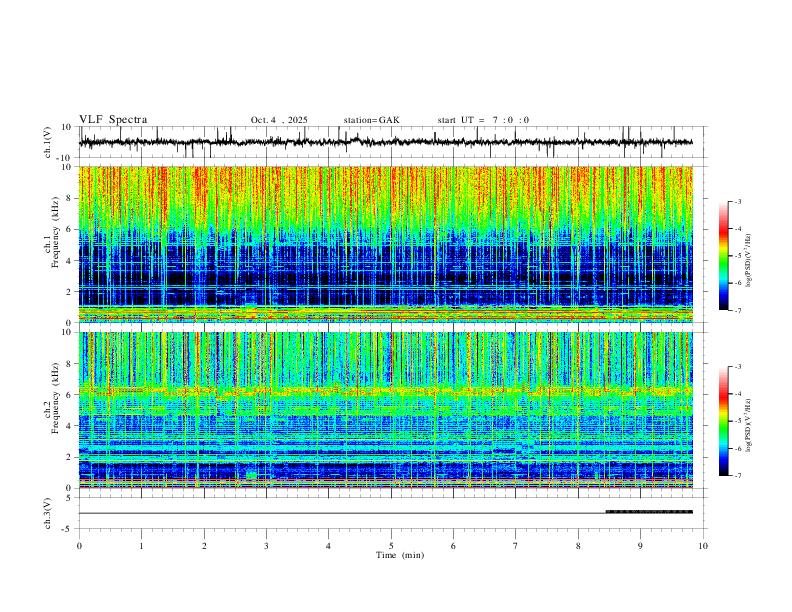Image resolution: width=792 pixels, height=612 pixels.
Task: Click the time axis tick '5'
Action: (x=391, y=546)
